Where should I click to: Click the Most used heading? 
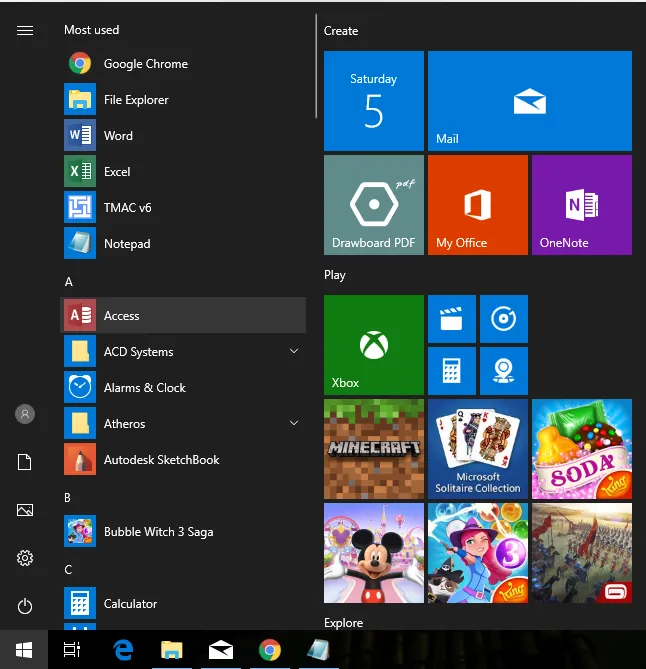pyautogui.click(x=91, y=30)
